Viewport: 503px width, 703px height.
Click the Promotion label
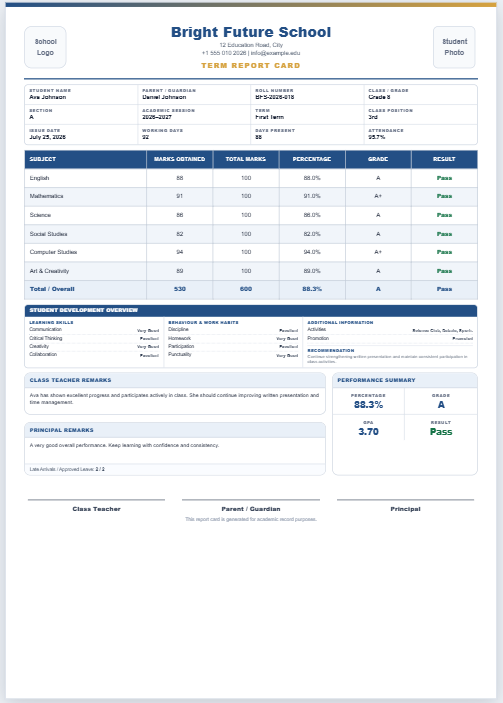[318, 338]
